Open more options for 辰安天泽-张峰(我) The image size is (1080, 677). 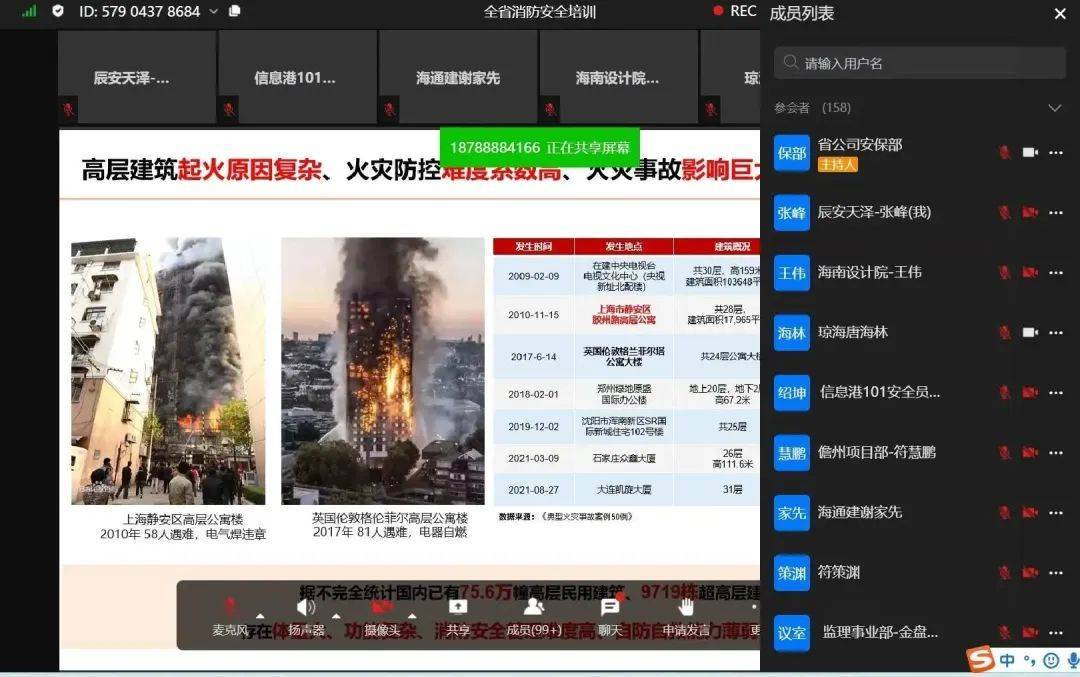(1056, 212)
